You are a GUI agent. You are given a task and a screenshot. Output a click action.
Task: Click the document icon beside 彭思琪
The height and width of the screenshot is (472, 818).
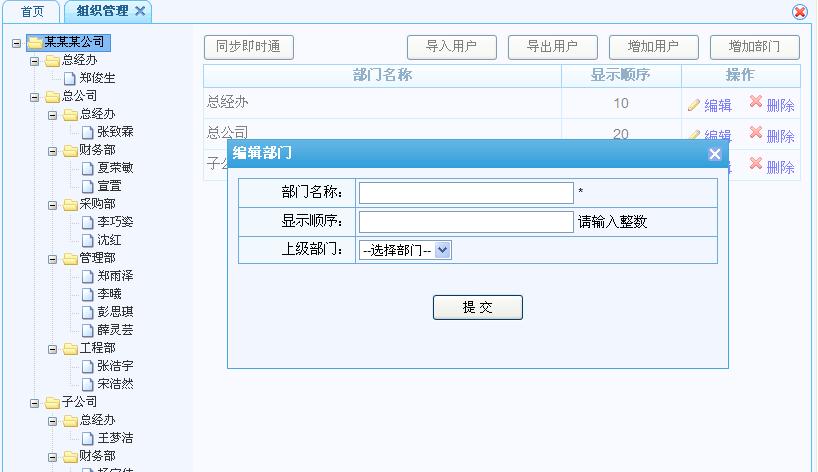click(88, 312)
